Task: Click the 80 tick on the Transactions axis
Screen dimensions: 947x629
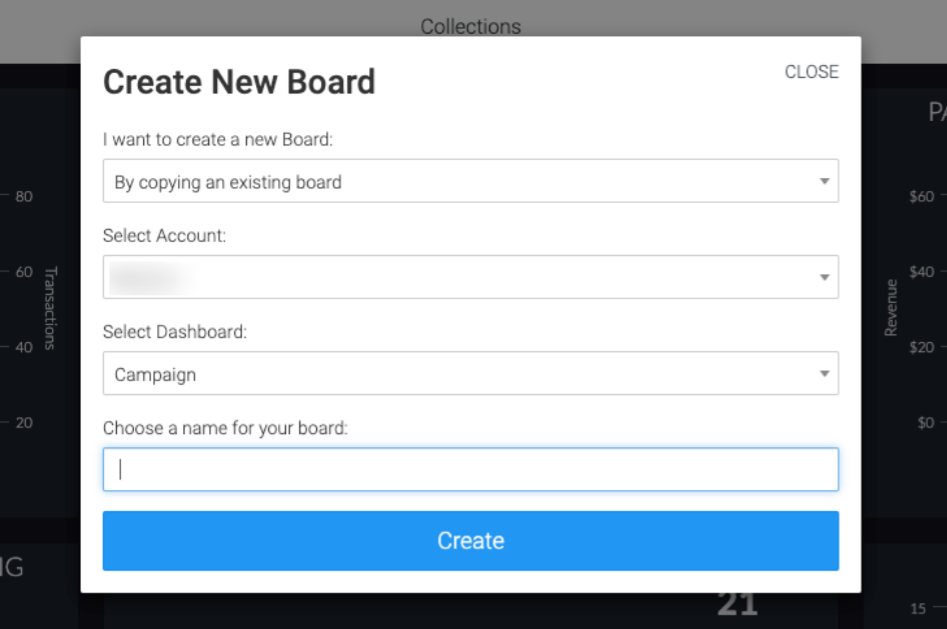Action: [x=24, y=196]
